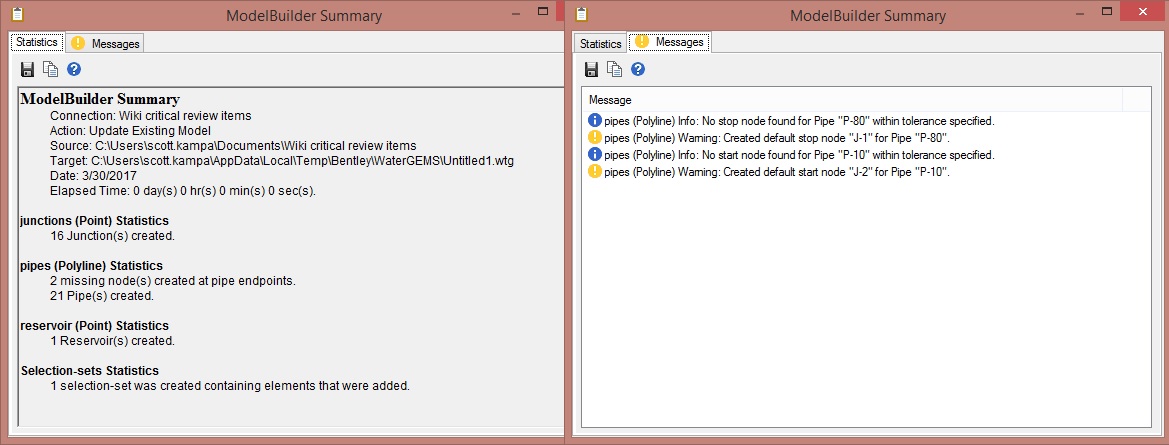The height and width of the screenshot is (445, 1169).
Task: Click the active Statistics tab above the summary text
Action: click(37, 43)
